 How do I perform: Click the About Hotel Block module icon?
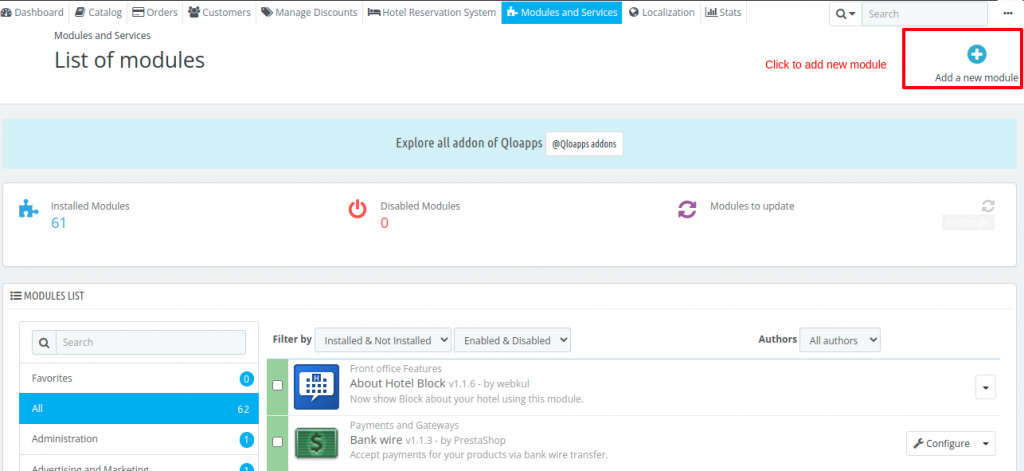click(x=316, y=387)
